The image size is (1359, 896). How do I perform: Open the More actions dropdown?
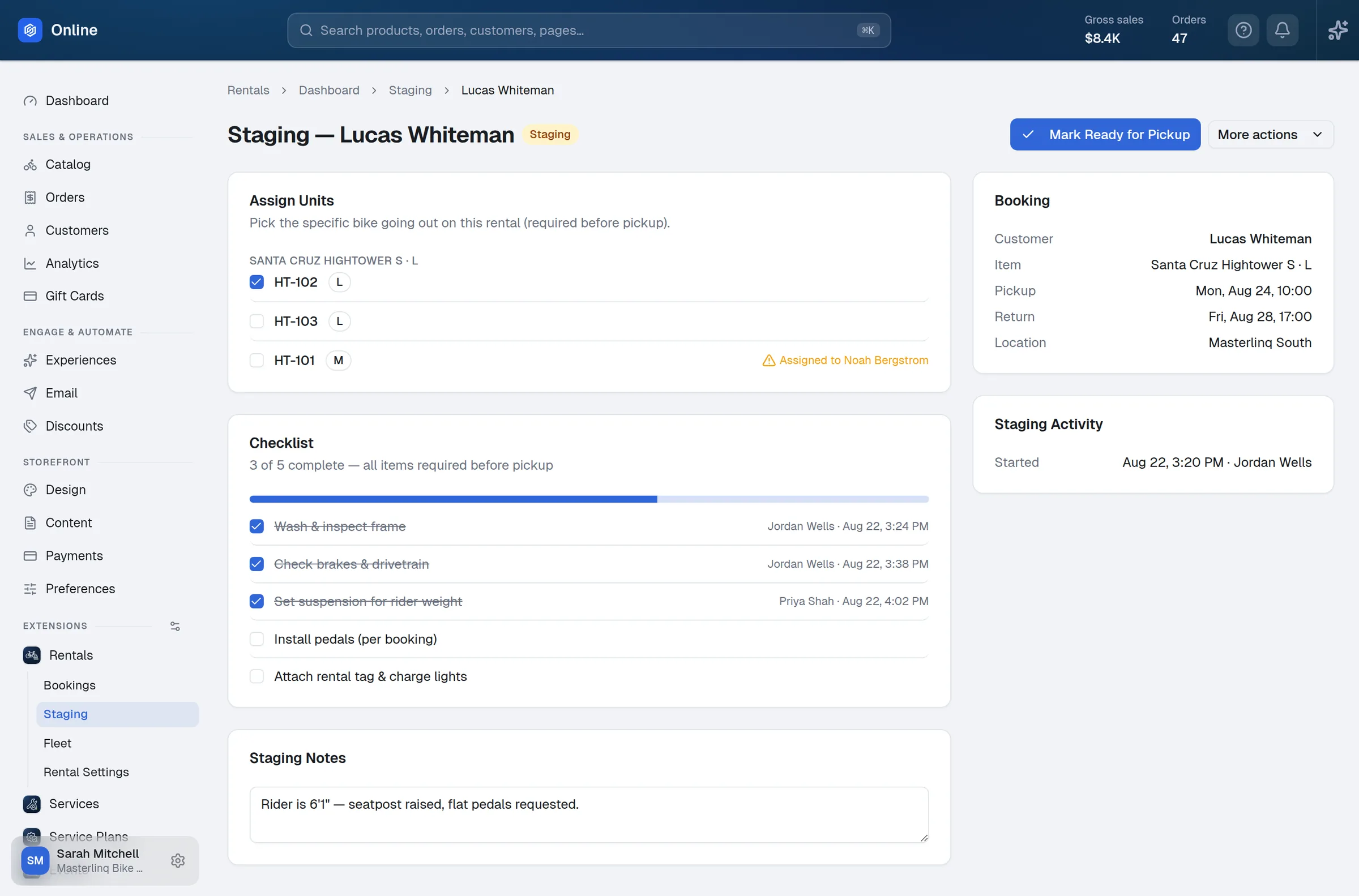tap(1271, 134)
